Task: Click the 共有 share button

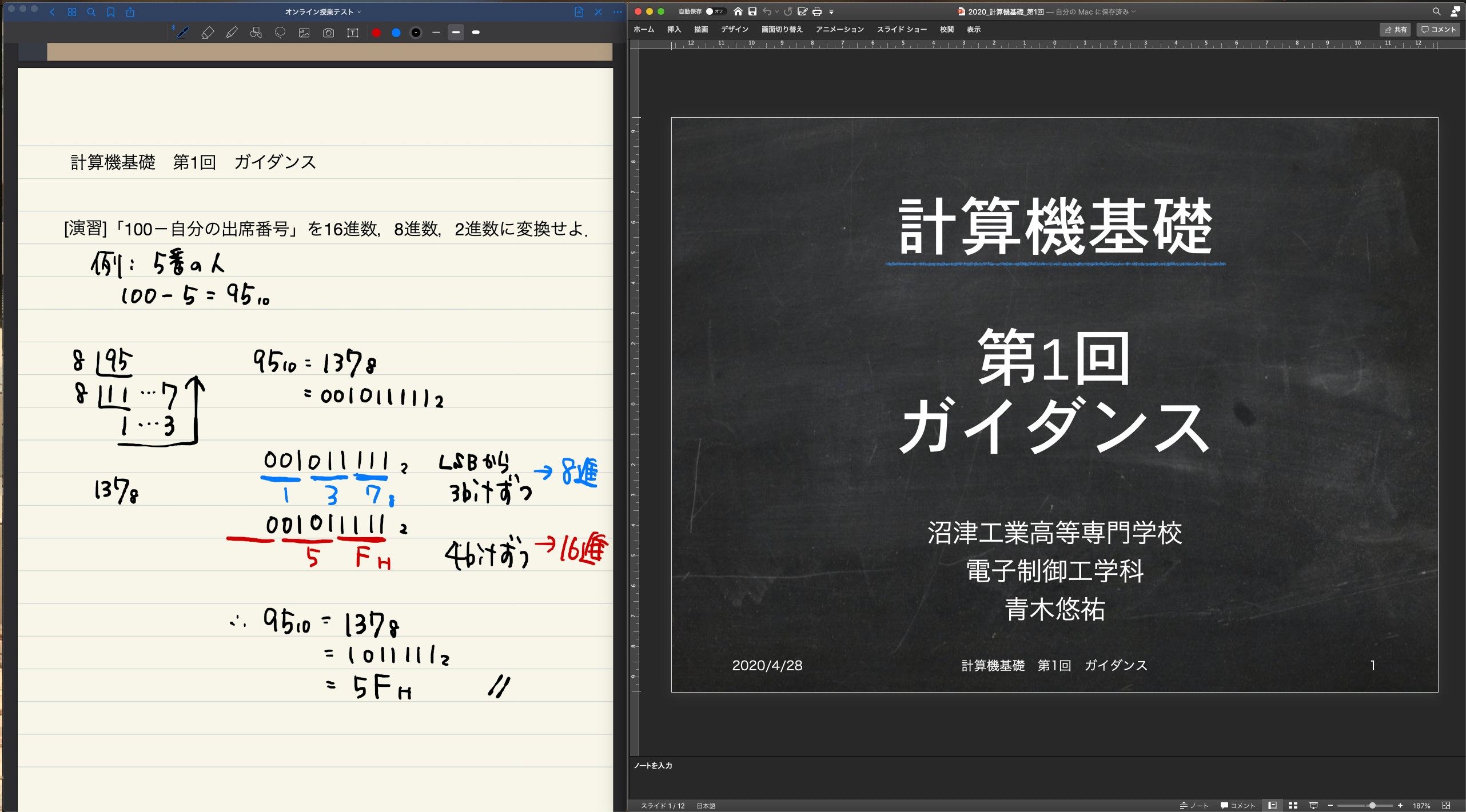Action: click(1396, 30)
